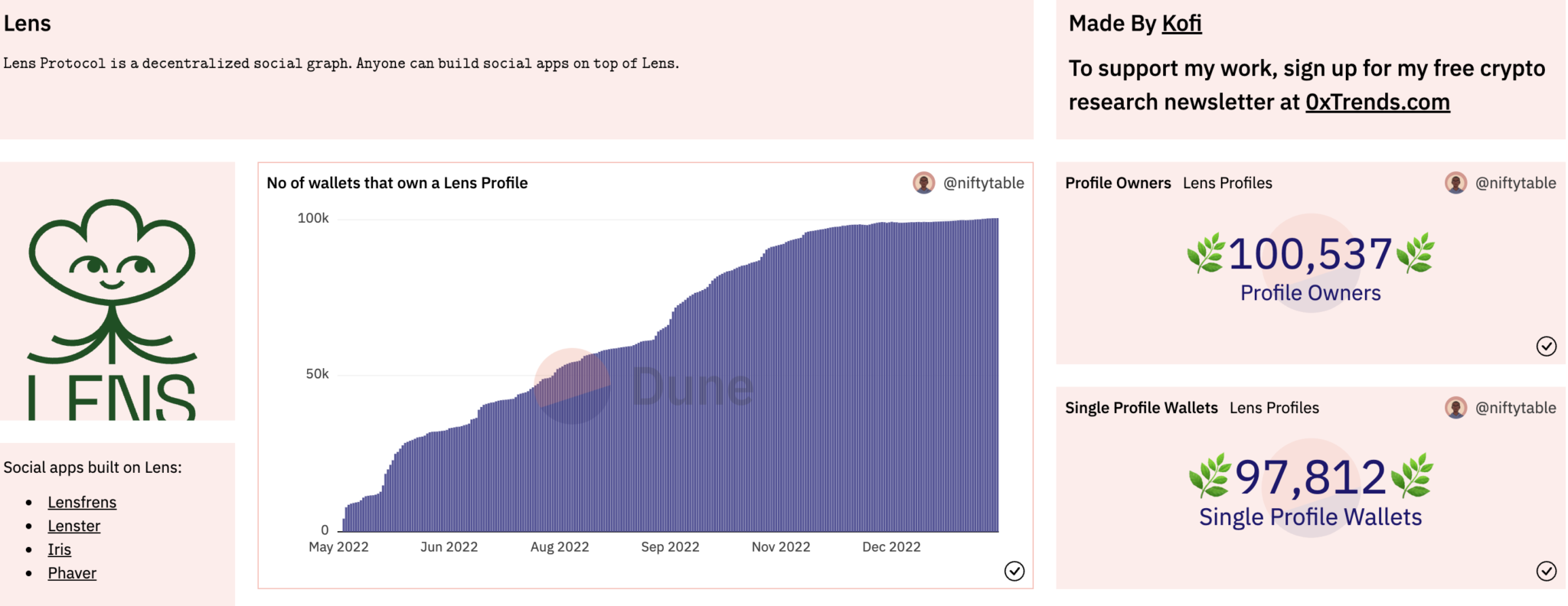Select the 100,537 counter value

click(1310, 254)
